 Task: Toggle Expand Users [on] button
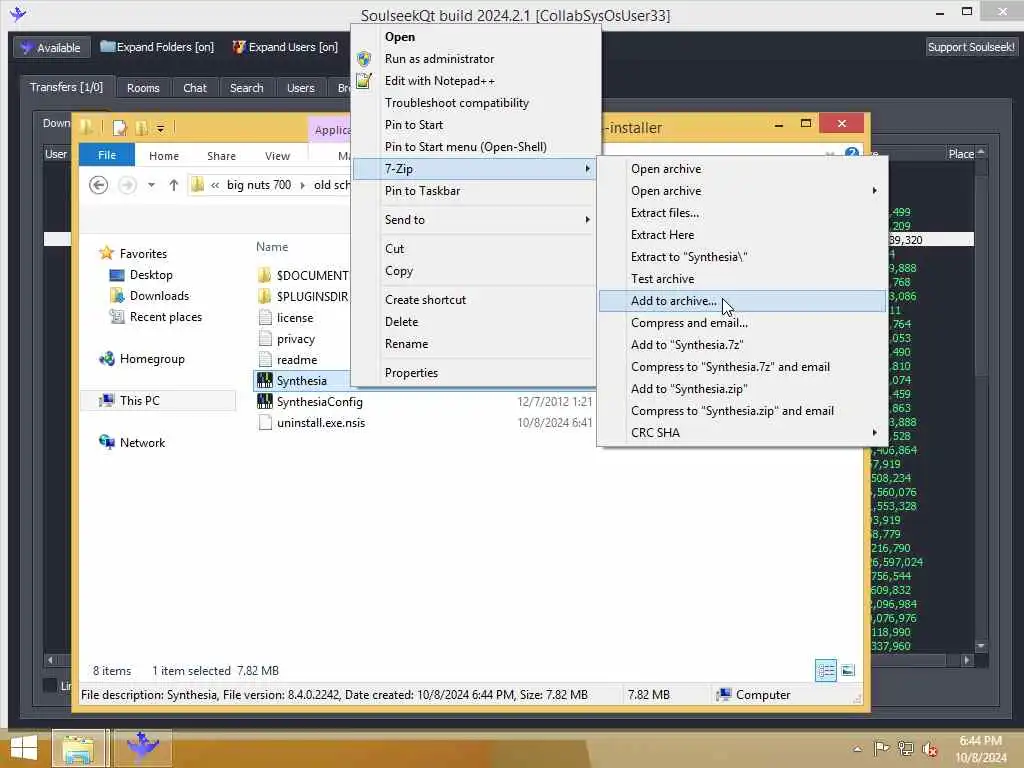(285, 47)
